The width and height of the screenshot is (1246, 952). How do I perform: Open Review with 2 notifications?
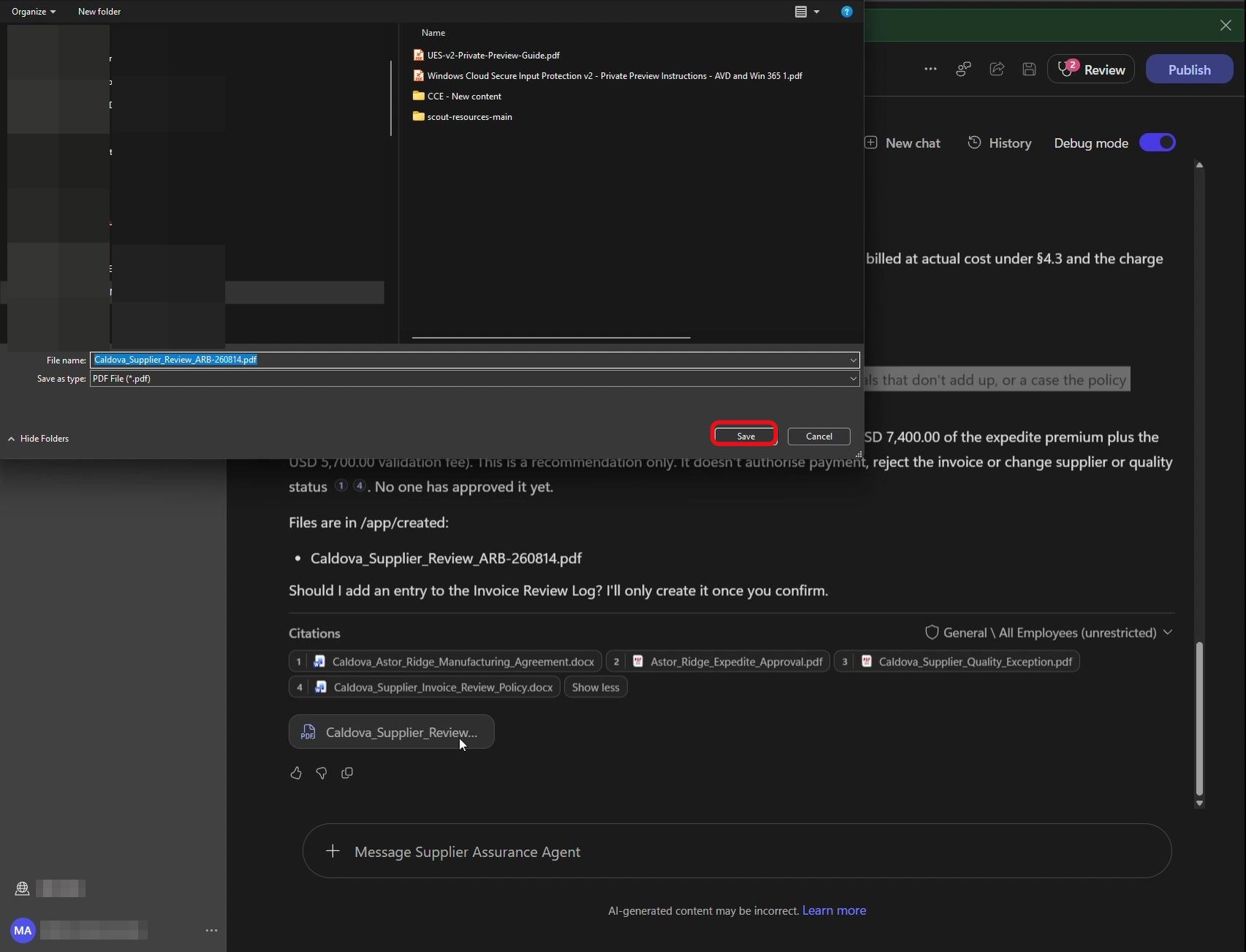click(x=1090, y=69)
